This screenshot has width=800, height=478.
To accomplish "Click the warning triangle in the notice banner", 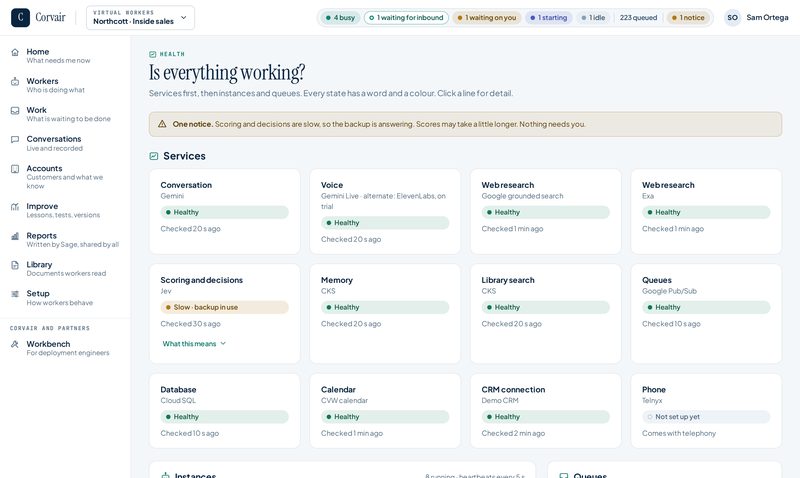I will [x=162, y=124].
